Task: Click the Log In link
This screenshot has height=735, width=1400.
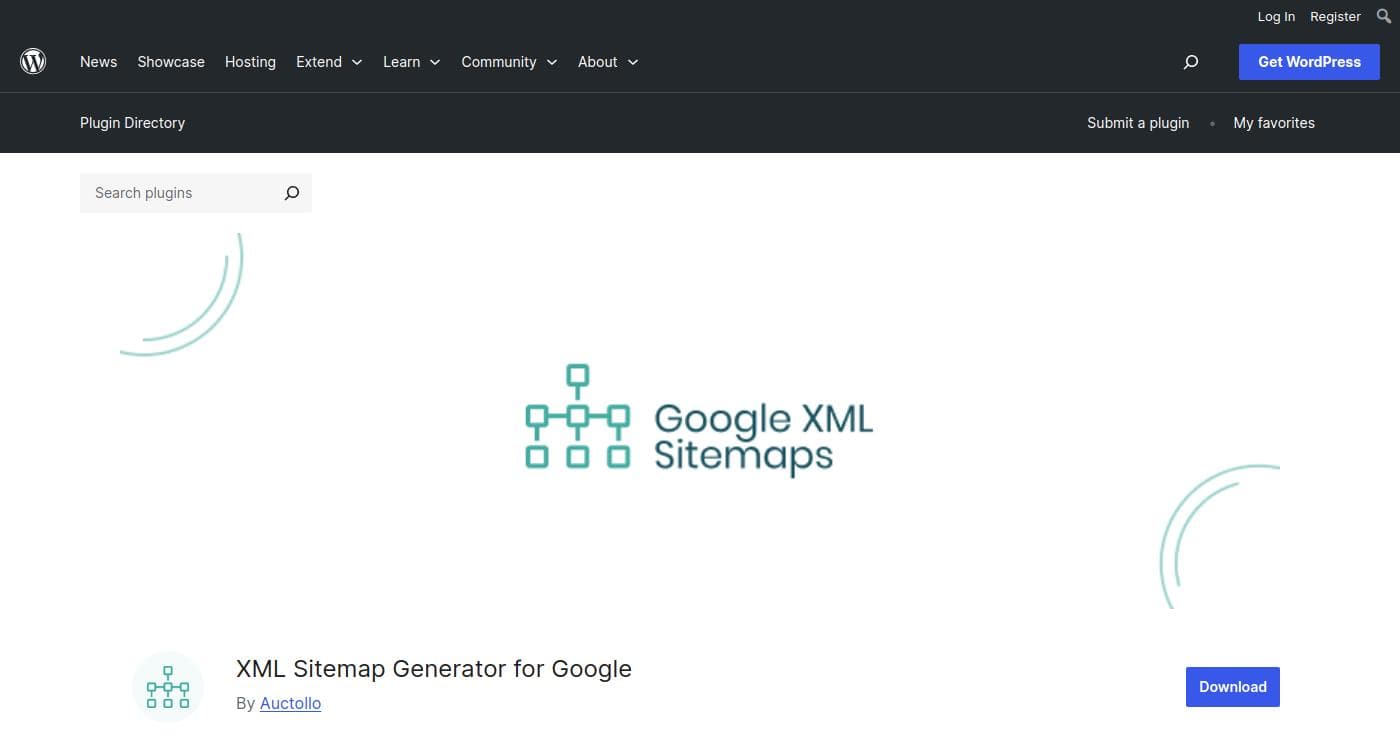Action: coord(1276,16)
